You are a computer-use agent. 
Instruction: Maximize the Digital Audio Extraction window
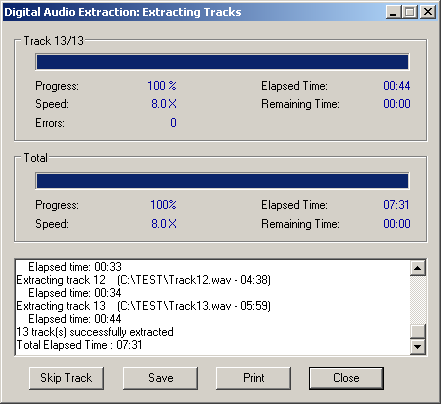[410, 12]
